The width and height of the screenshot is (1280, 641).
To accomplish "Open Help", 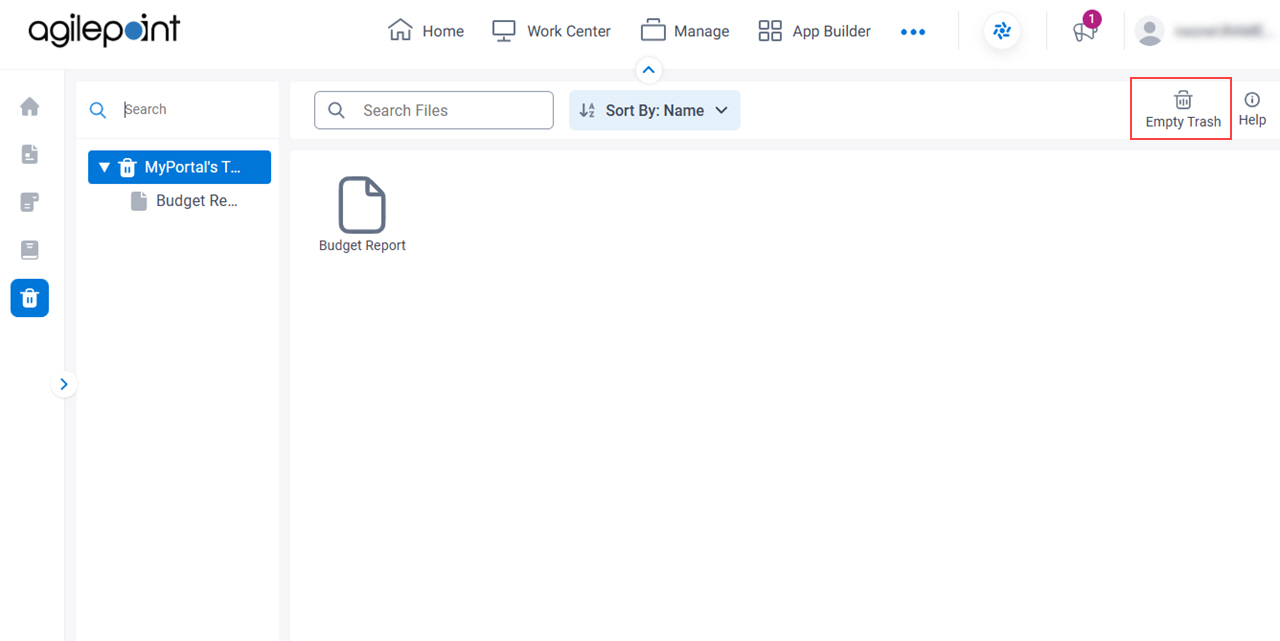I will 1252,109.
